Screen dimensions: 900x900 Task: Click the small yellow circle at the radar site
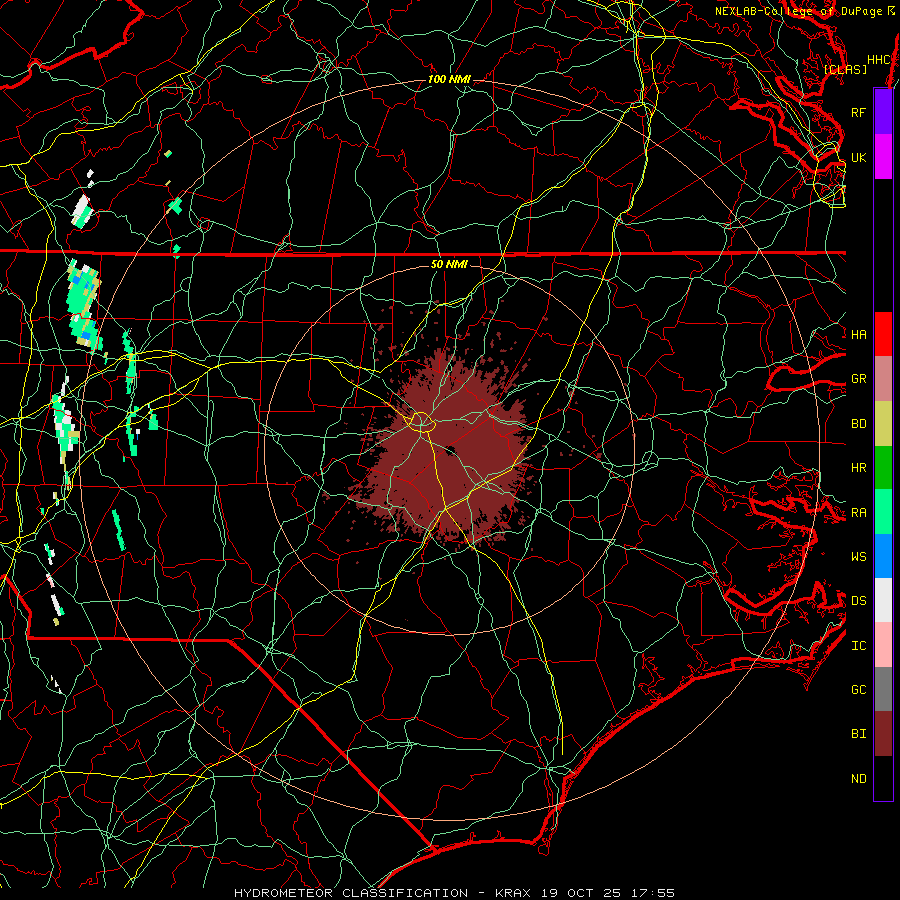[421, 422]
